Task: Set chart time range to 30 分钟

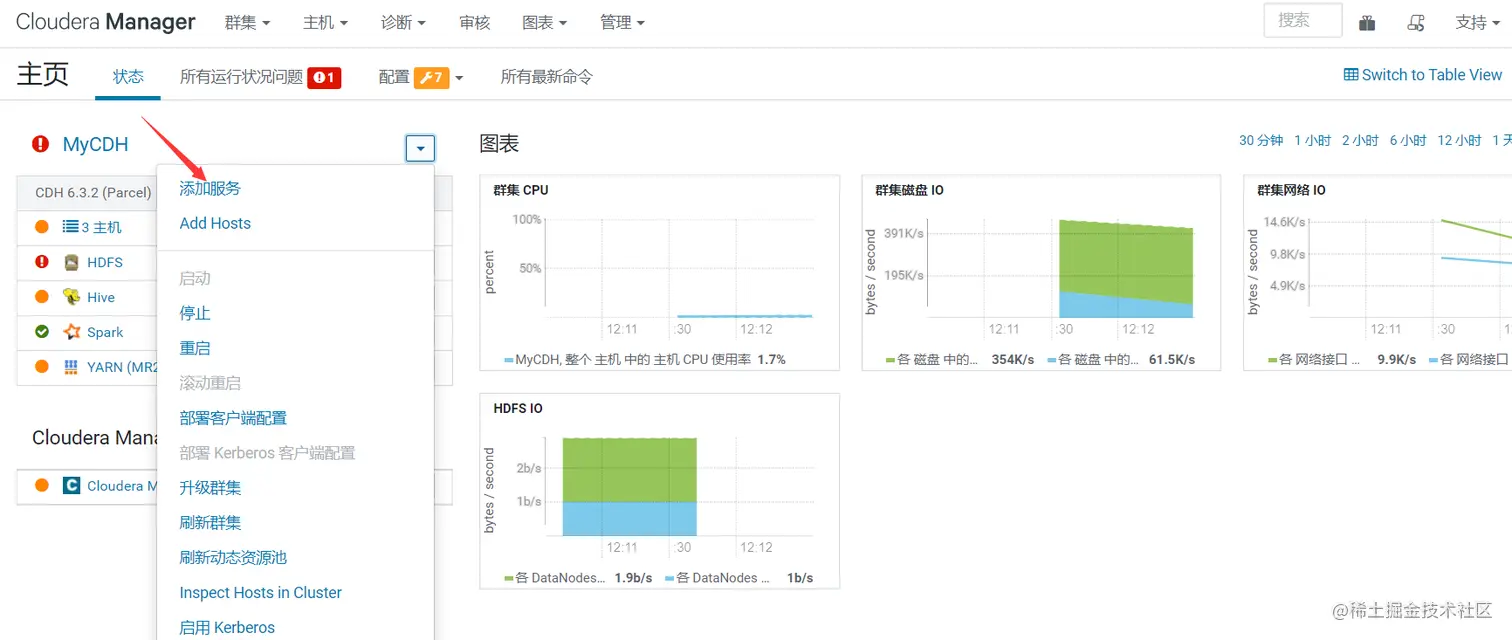Action: pos(1261,141)
